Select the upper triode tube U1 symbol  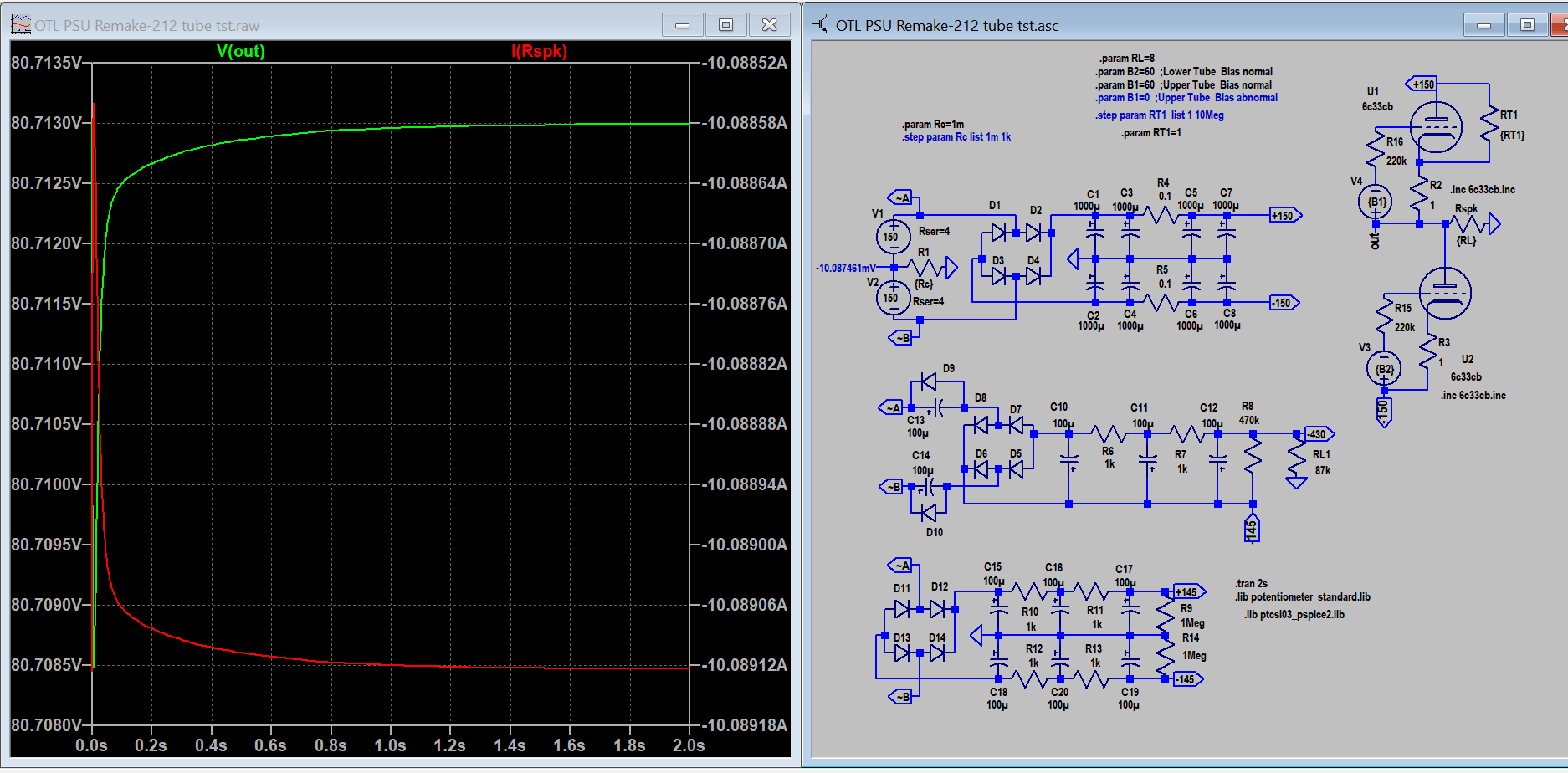click(x=1436, y=127)
